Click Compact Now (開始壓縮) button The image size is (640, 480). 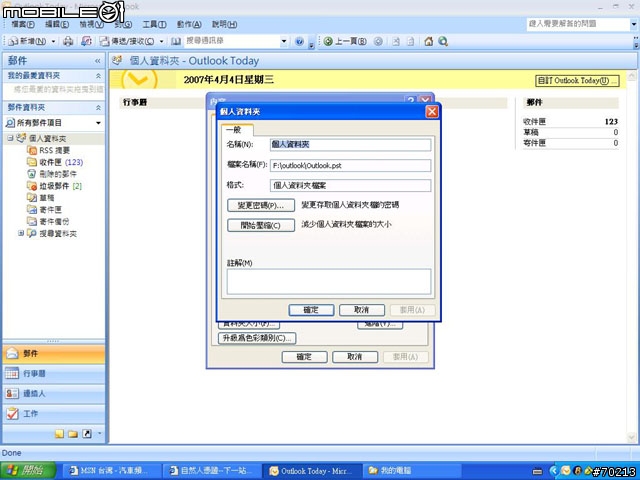(x=261, y=225)
